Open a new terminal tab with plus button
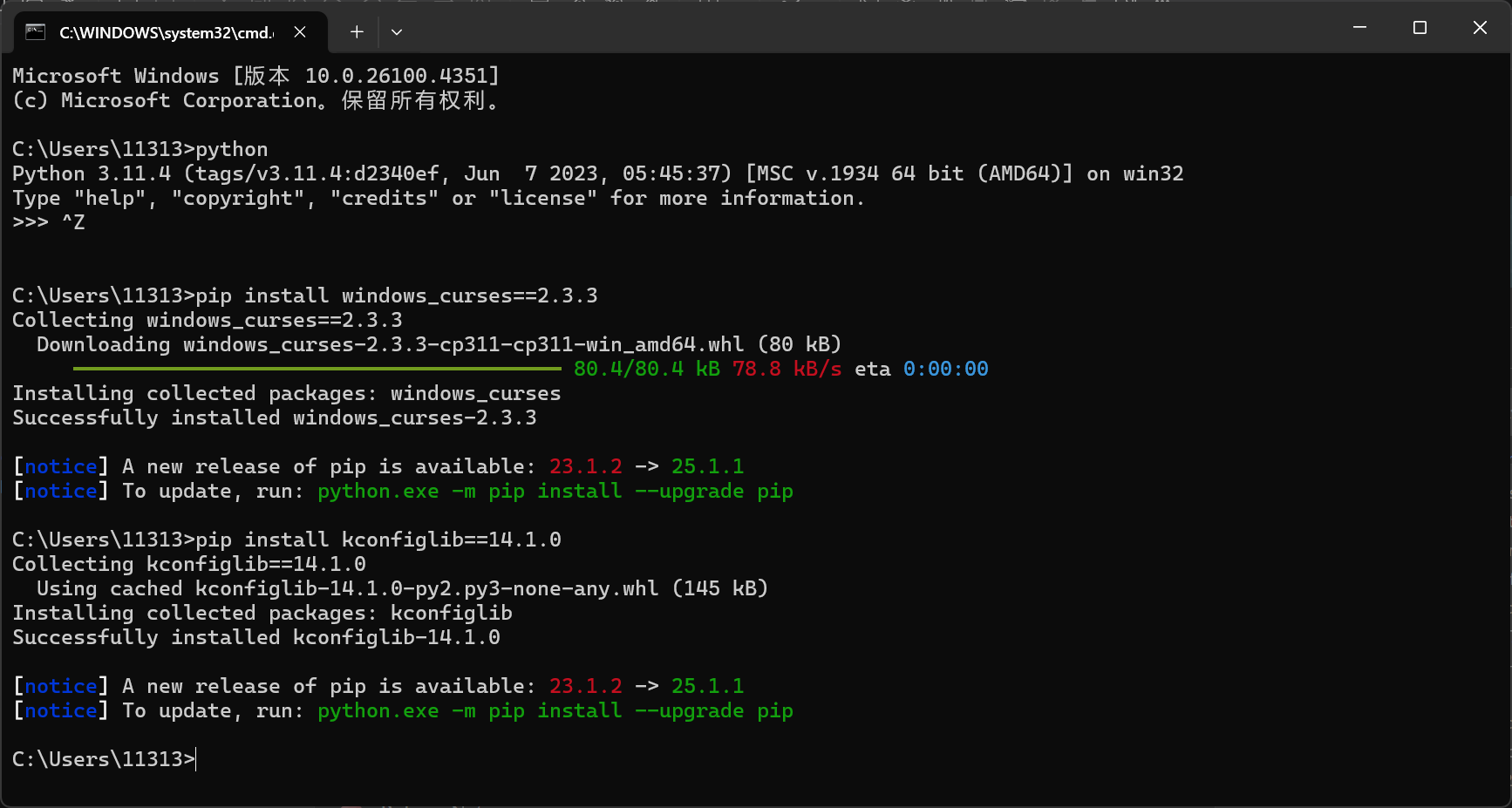This screenshot has height=808, width=1512. (357, 32)
